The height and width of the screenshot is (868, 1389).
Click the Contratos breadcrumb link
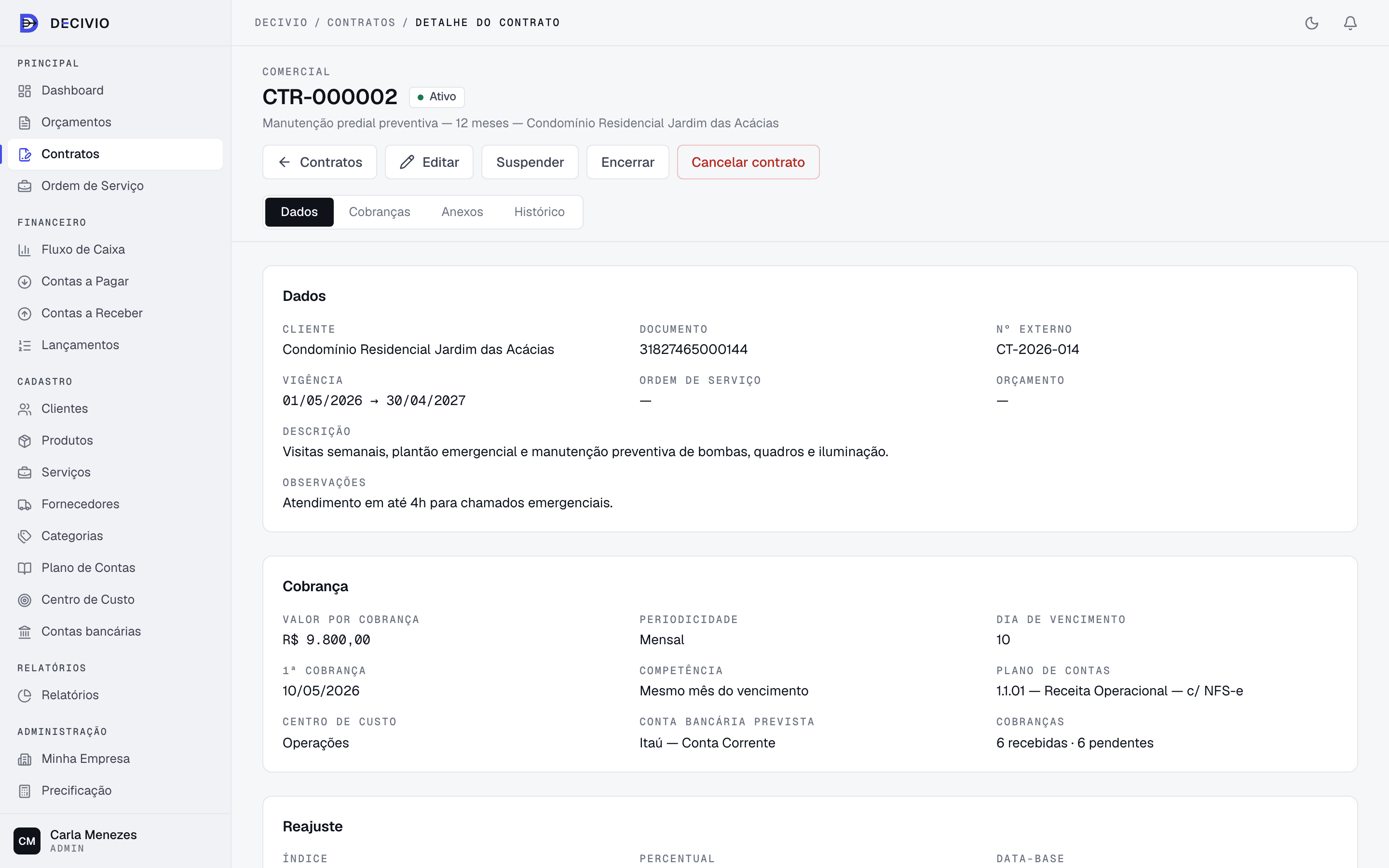[361, 22]
